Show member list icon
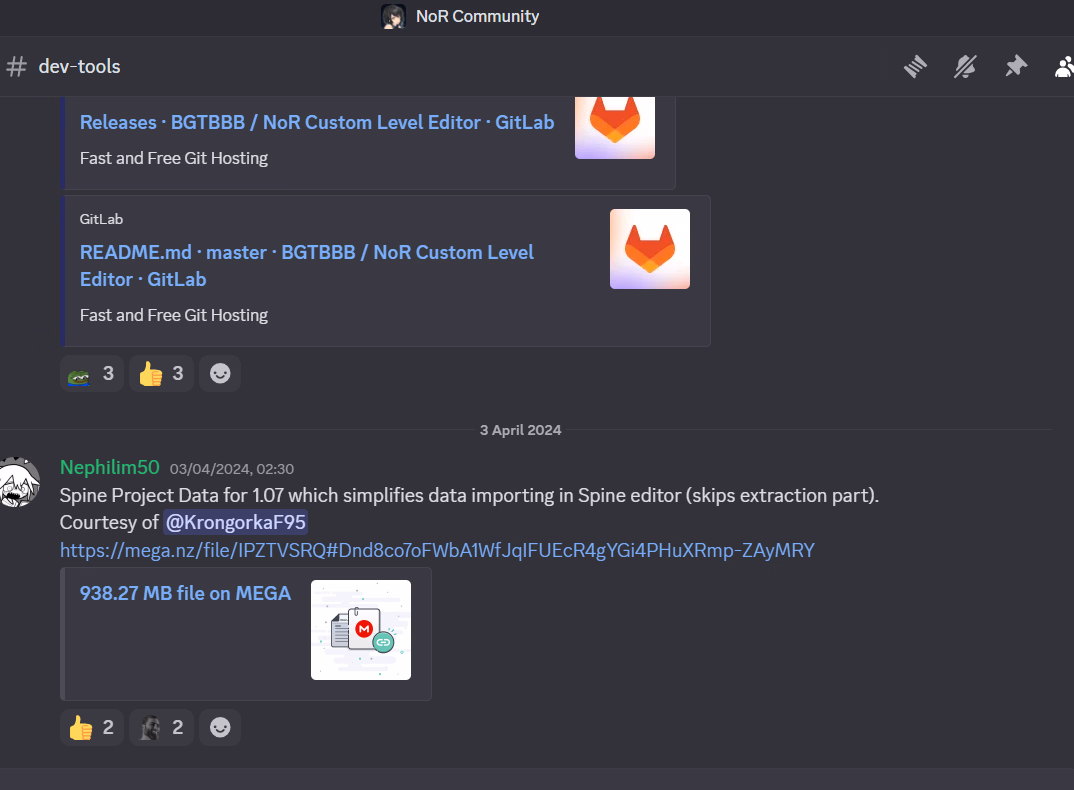 pyautogui.click(x=1064, y=67)
